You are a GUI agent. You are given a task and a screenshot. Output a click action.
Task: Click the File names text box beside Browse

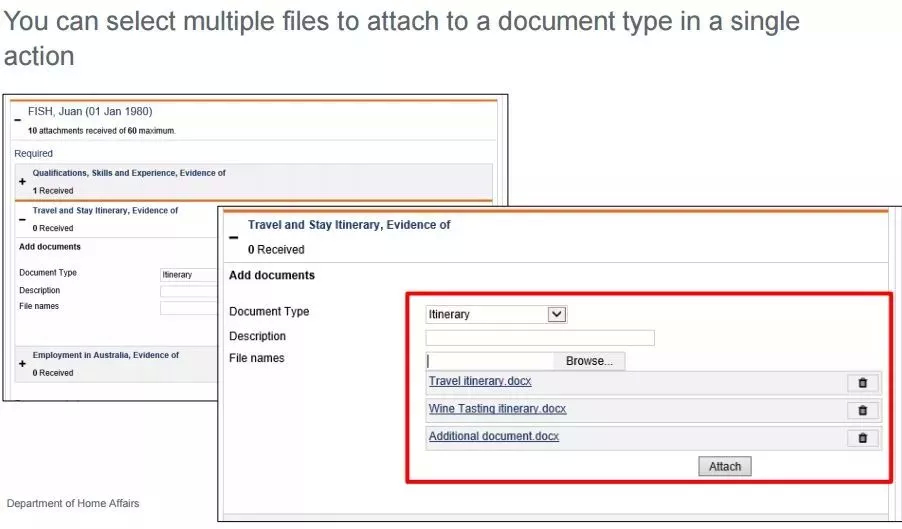tap(490, 361)
